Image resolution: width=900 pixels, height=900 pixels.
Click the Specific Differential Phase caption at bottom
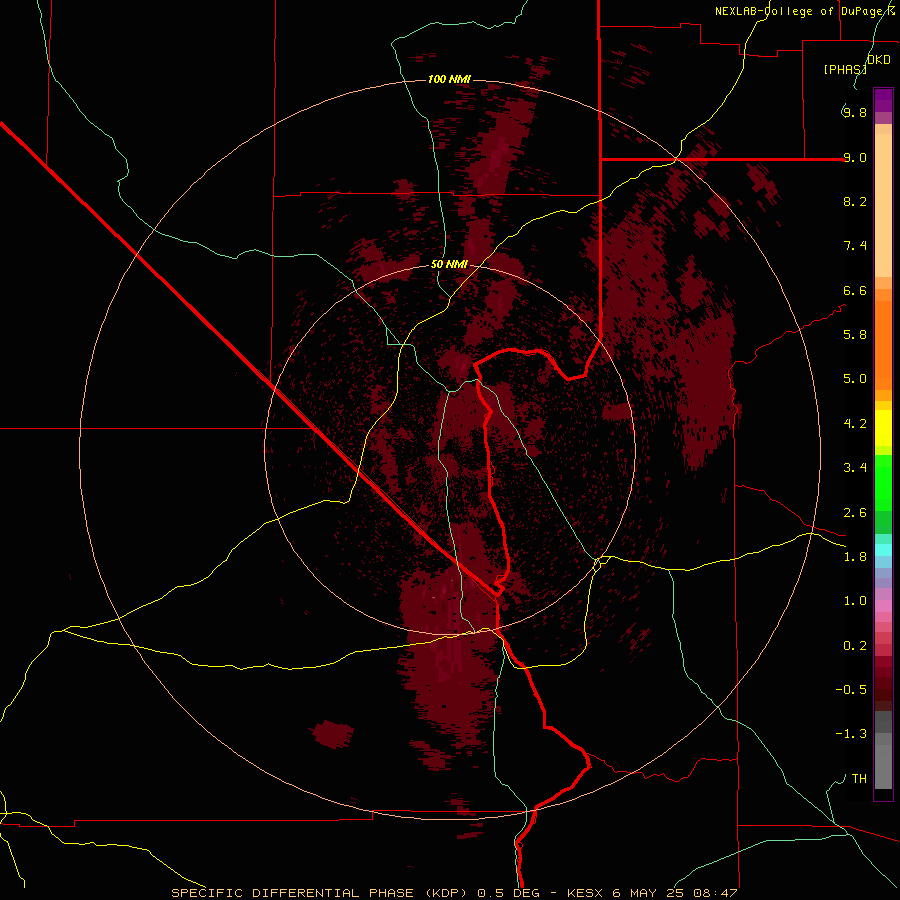[454, 893]
